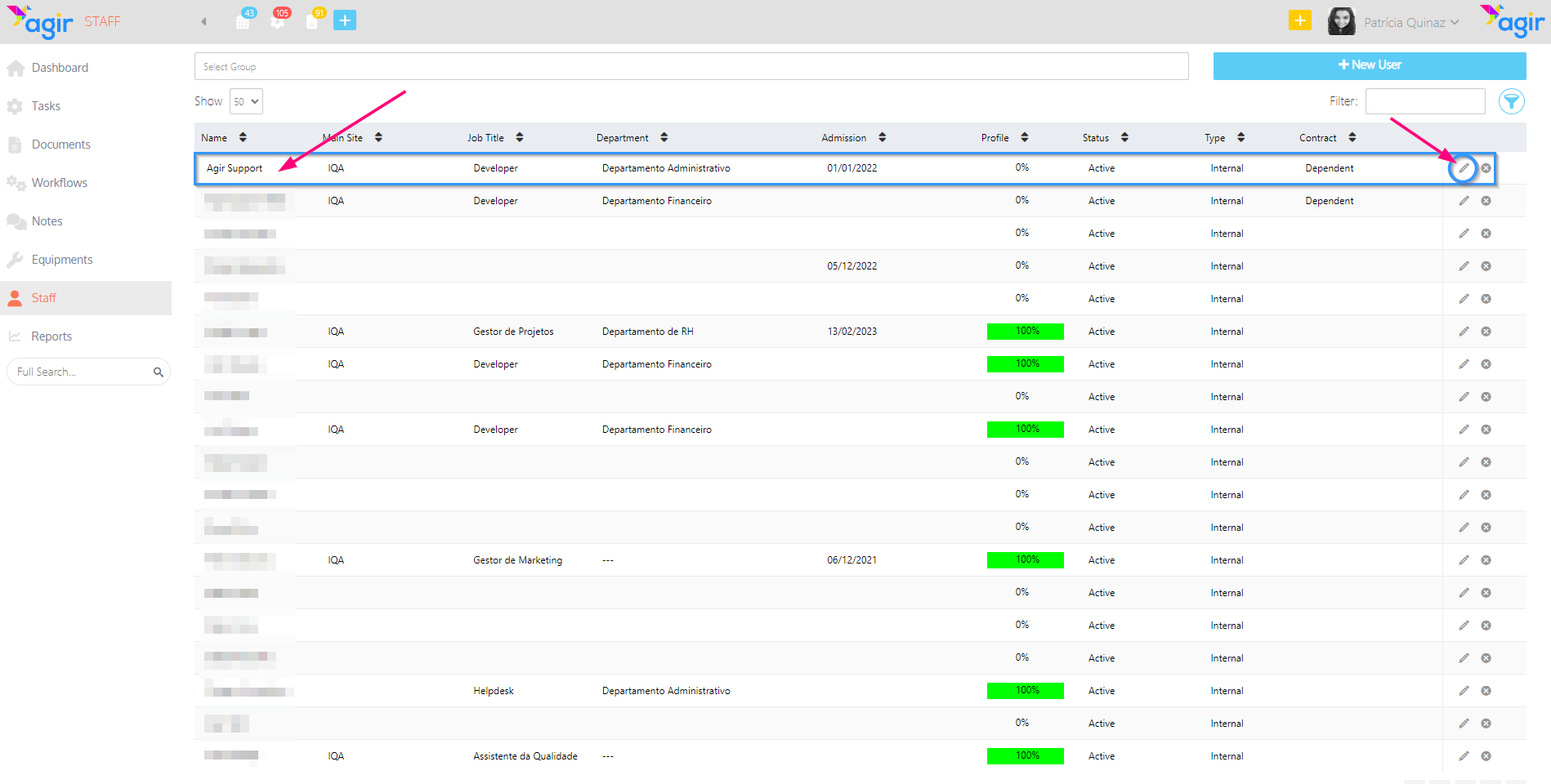The image size is (1551, 784).
Task: Click the 13/02/2023 admission date
Action: tap(852, 332)
